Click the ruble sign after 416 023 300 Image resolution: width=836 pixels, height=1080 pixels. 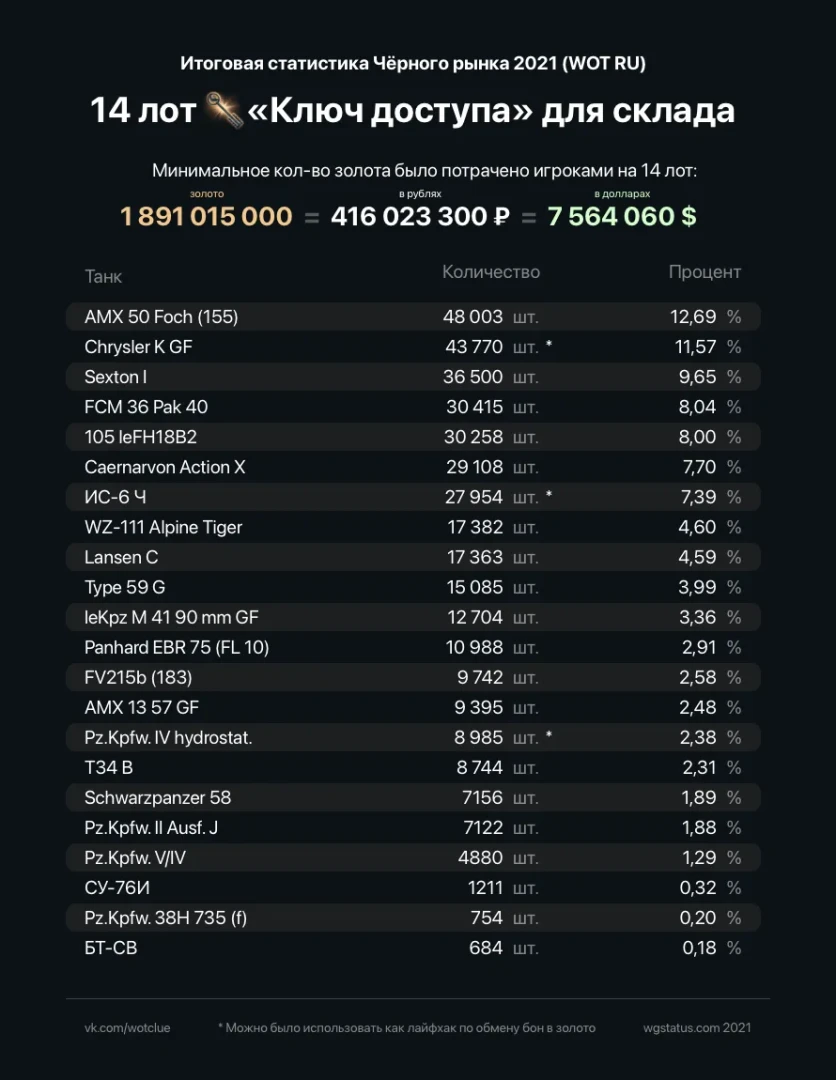502,216
